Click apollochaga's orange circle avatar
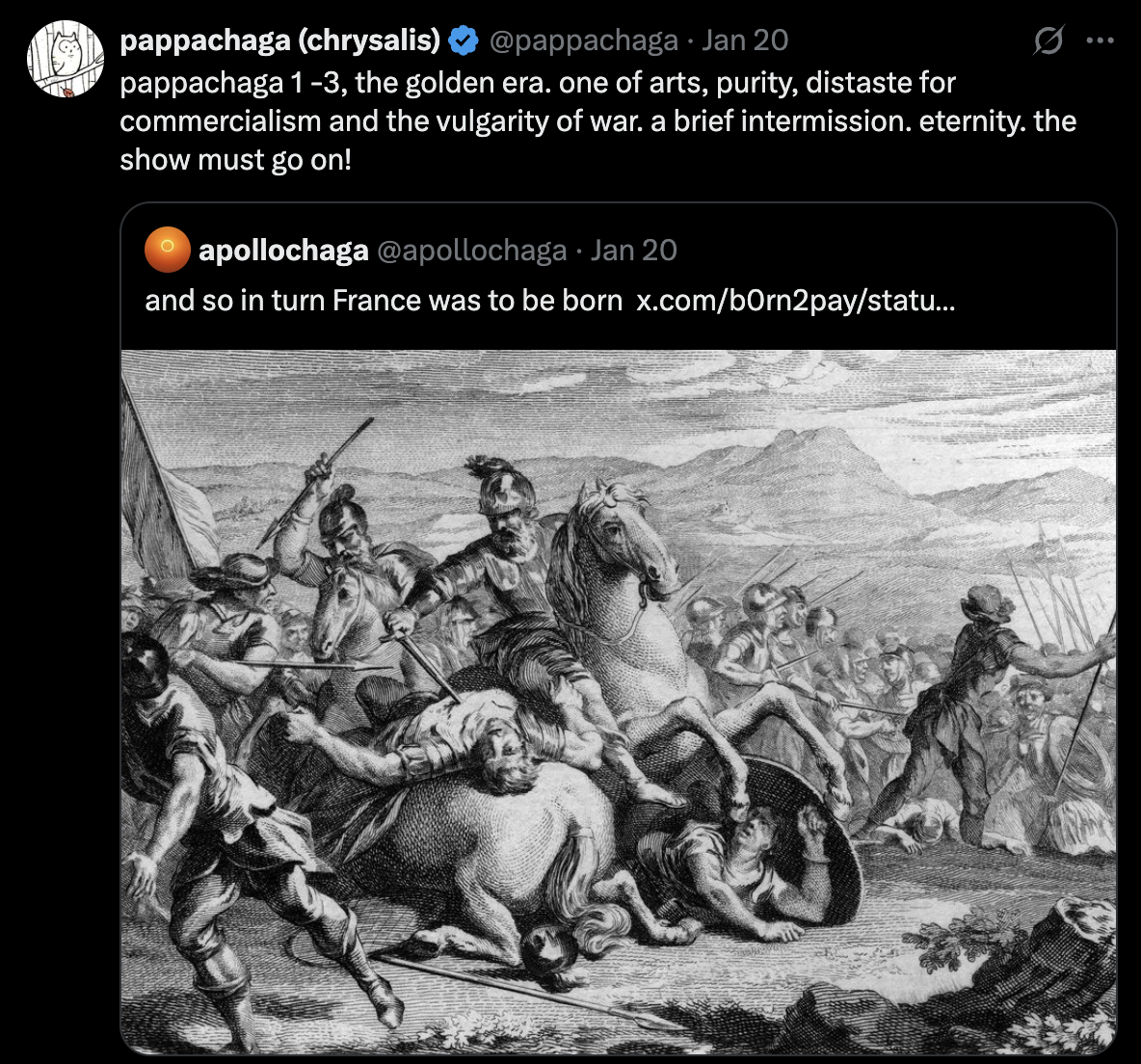1141x1064 pixels. (167, 251)
